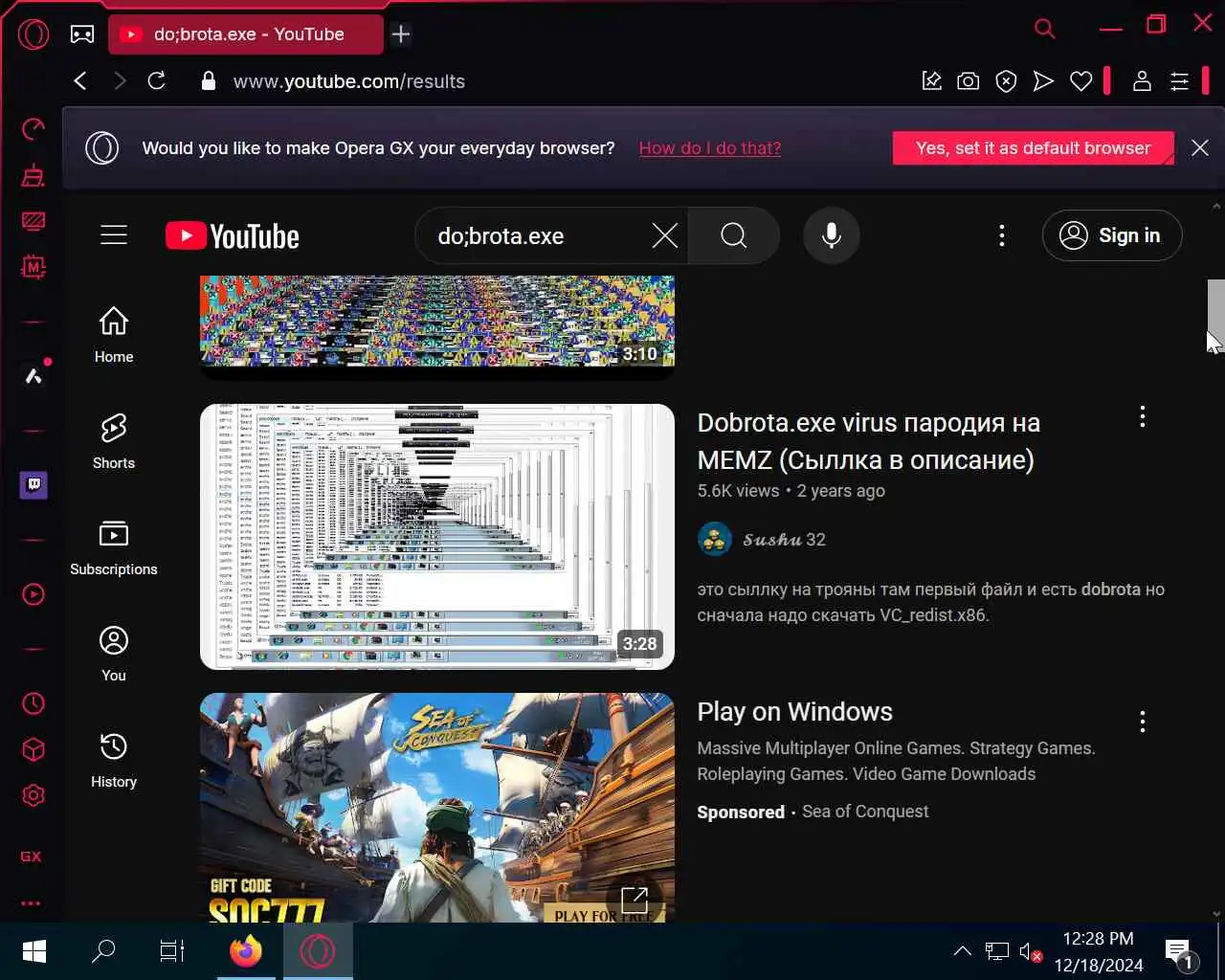The width and height of the screenshot is (1225, 980).
Task: Select the do;brota.exe - YouTube tab
Action: pyautogui.click(x=246, y=34)
